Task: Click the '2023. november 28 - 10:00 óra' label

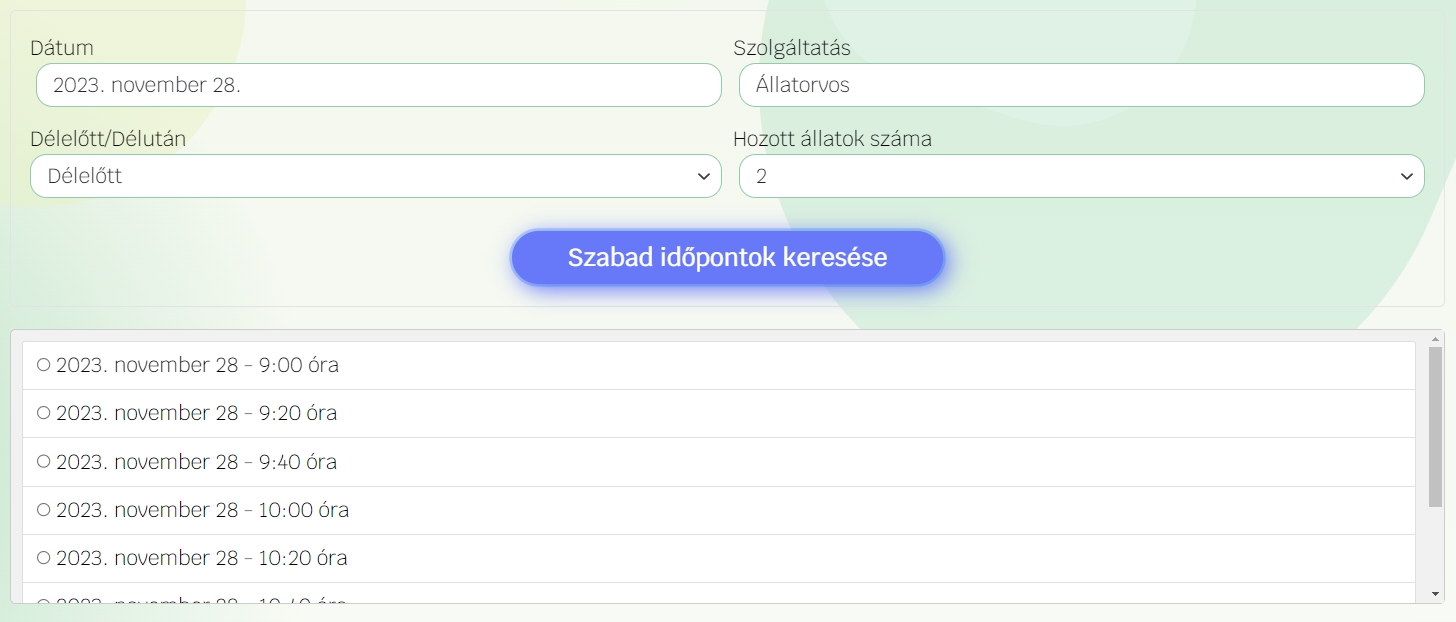Action: pyautogui.click(x=202, y=510)
